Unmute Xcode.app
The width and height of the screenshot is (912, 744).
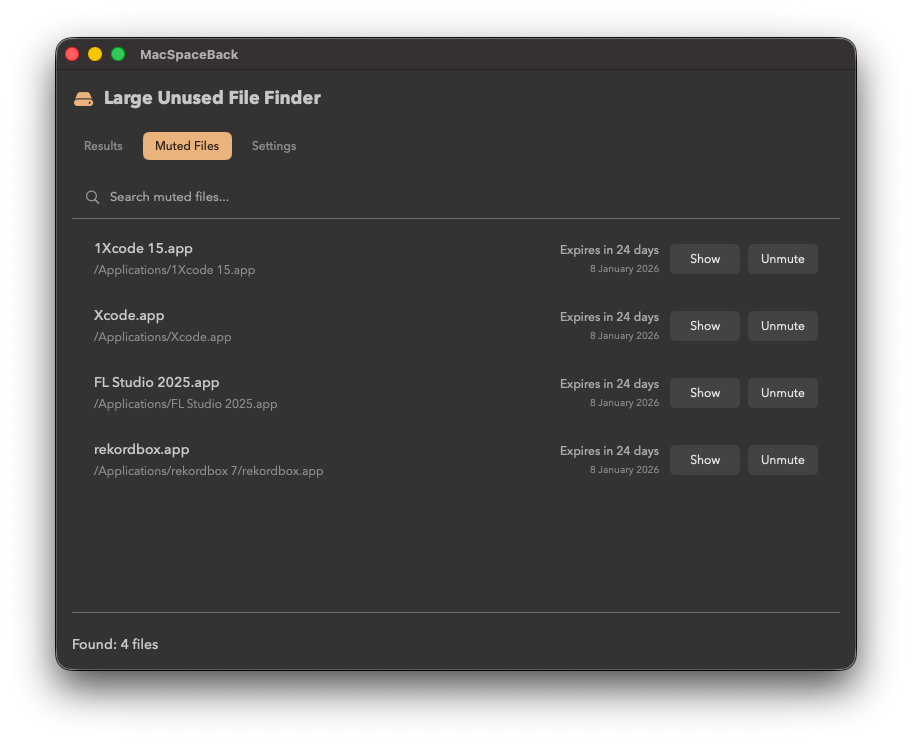(x=782, y=326)
